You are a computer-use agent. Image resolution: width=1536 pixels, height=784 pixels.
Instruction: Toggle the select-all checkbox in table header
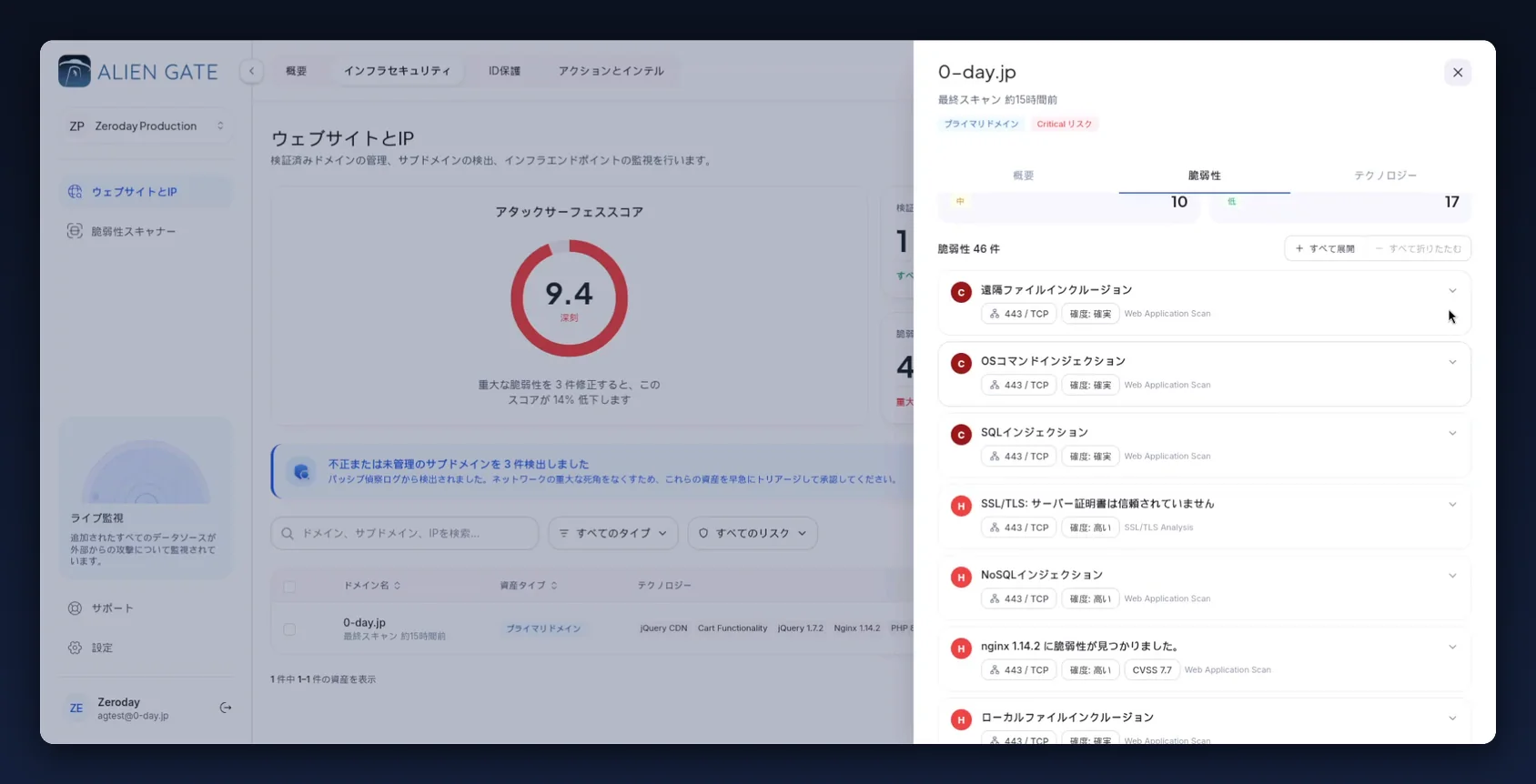[289, 587]
